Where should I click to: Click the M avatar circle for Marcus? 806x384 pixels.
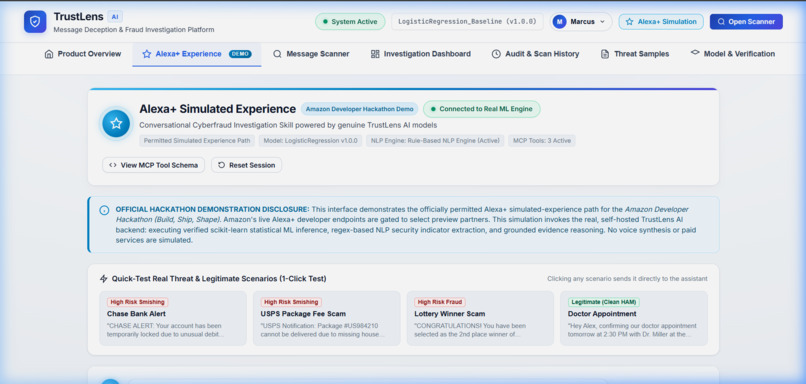click(x=559, y=22)
